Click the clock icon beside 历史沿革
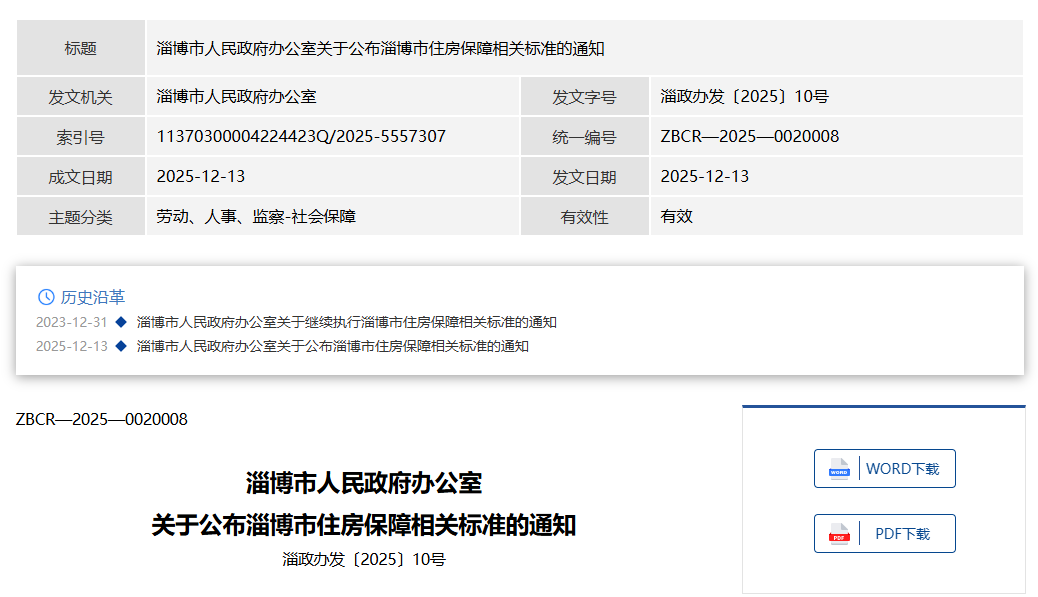The width and height of the screenshot is (1038, 597). click(46, 297)
